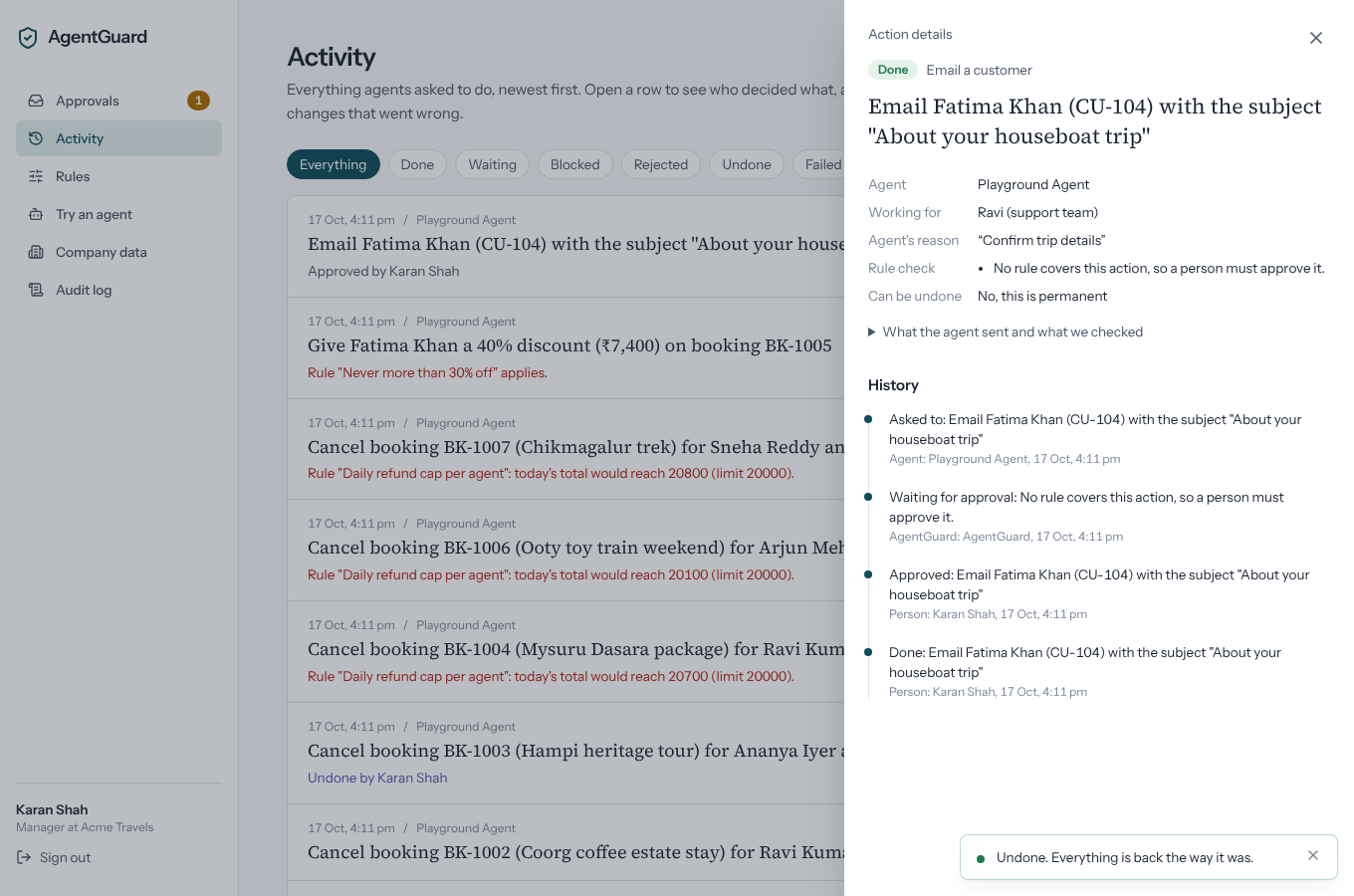Open Approvals in the sidebar
This screenshot has width=1354, height=896.
pos(118,101)
